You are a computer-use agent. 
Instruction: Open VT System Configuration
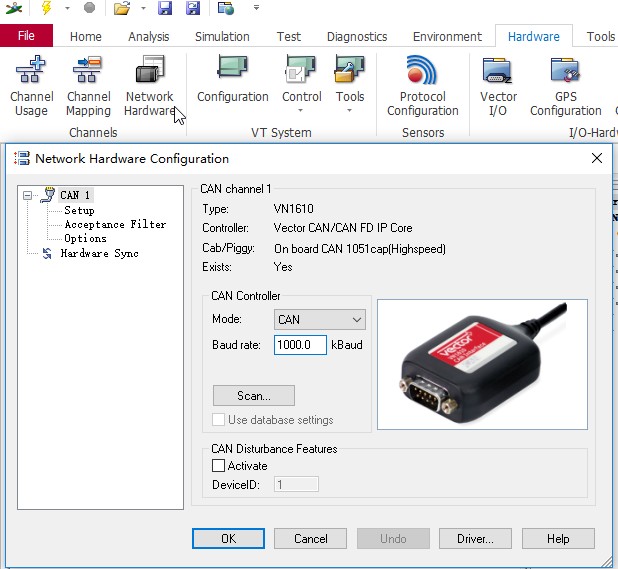(233, 80)
